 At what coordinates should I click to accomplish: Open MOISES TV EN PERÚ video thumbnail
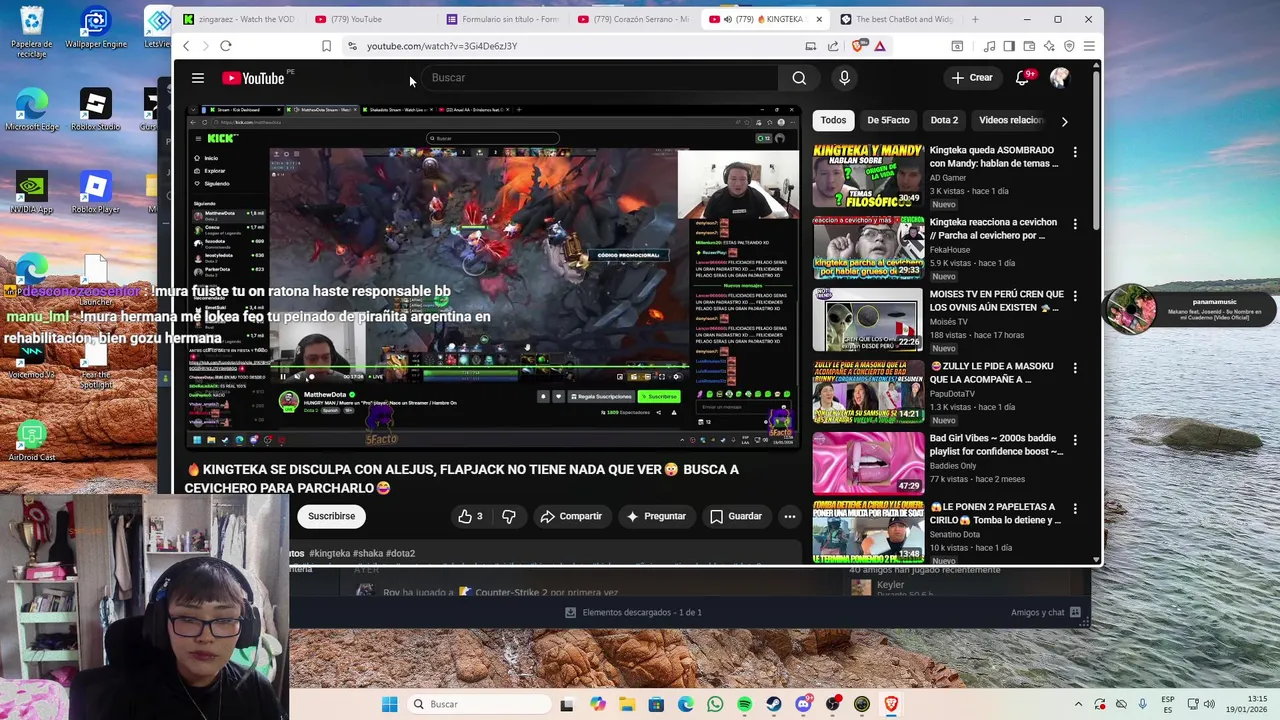868,319
